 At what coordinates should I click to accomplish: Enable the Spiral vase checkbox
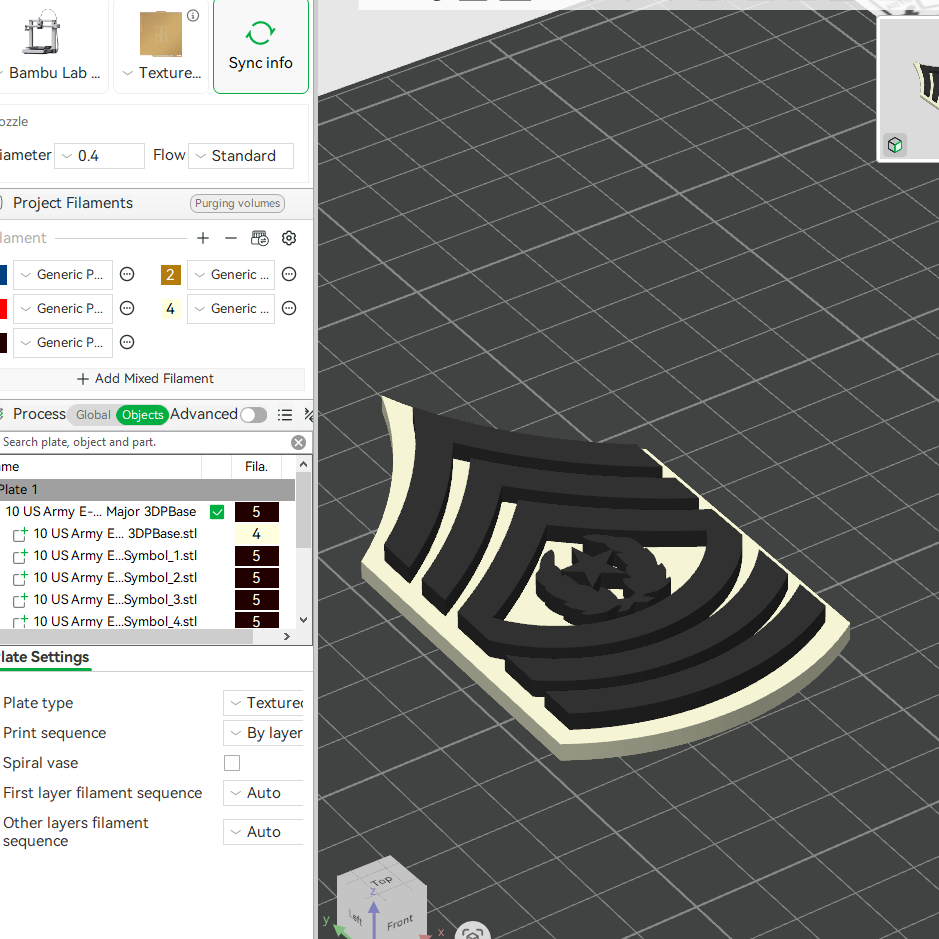point(232,763)
